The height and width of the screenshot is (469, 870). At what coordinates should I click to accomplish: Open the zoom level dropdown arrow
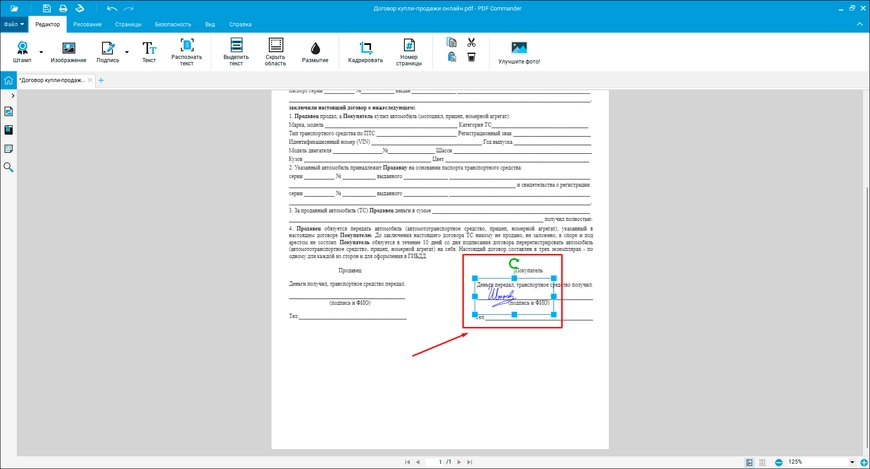point(852,462)
